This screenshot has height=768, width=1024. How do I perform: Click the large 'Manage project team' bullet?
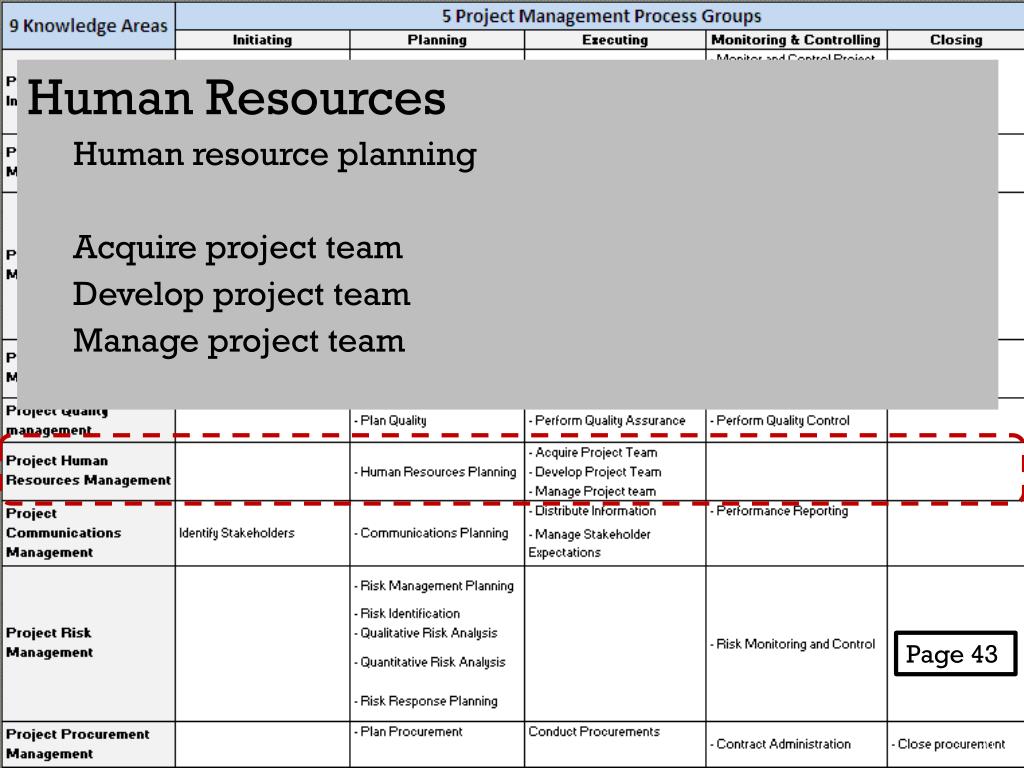239,342
